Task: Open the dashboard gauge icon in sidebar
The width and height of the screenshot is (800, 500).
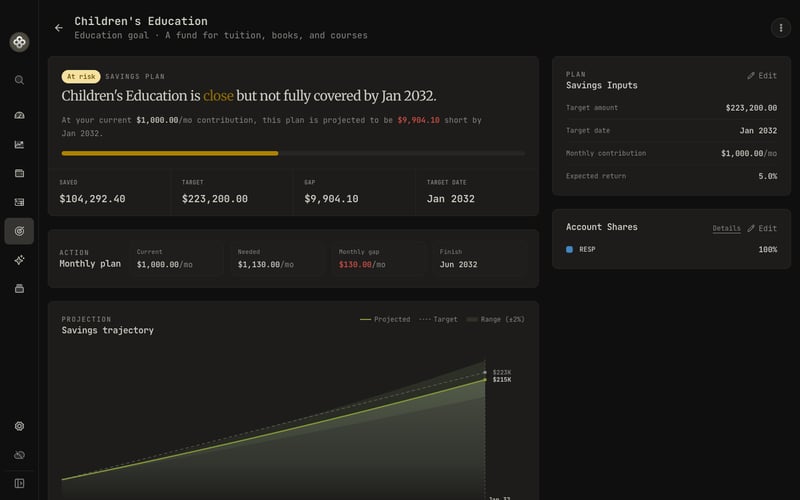Action: pos(19,115)
